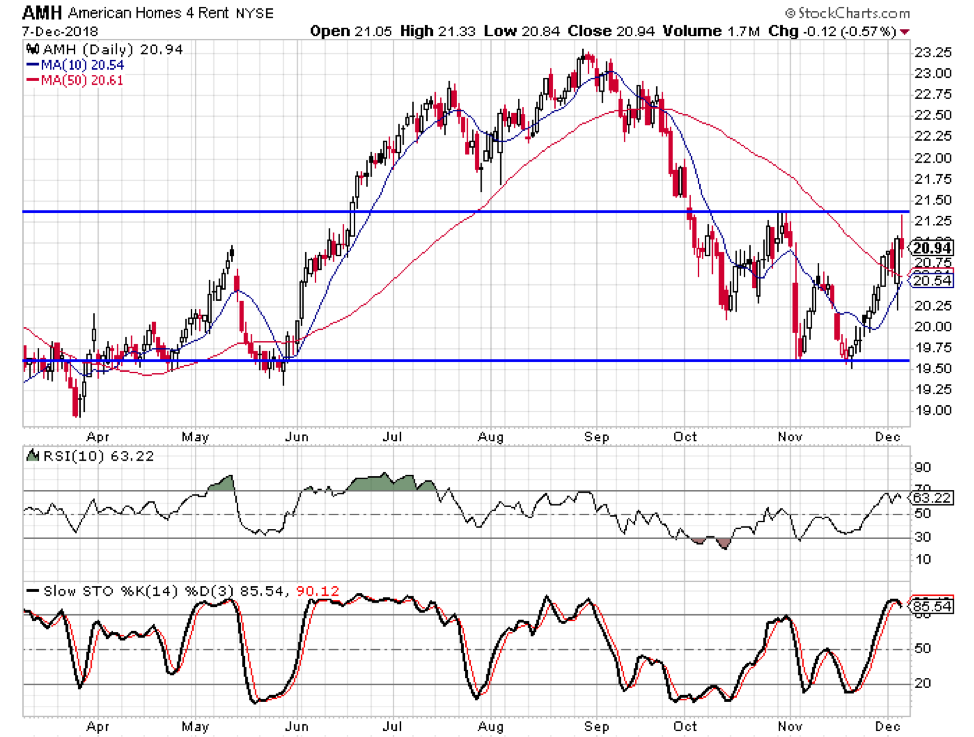Click the Dec label under the price chart
The height and width of the screenshot is (737, 974).
(888, 437)
